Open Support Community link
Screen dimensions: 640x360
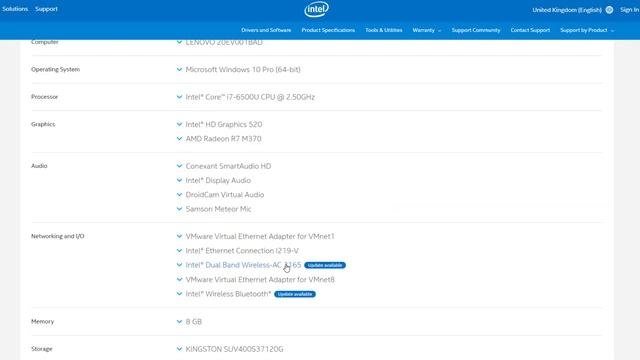click(476, 30)
